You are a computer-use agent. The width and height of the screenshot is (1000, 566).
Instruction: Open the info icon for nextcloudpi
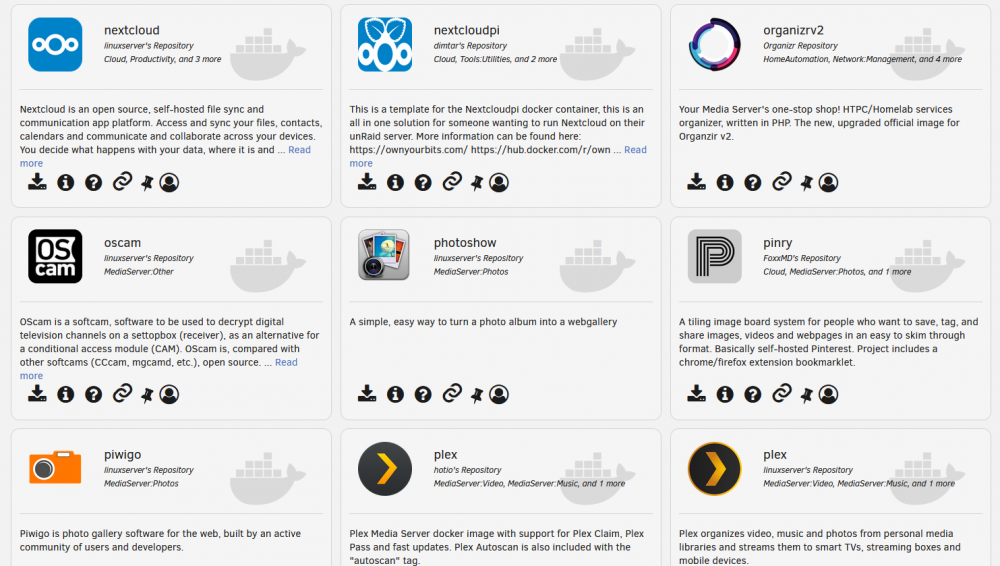(395, 182)
